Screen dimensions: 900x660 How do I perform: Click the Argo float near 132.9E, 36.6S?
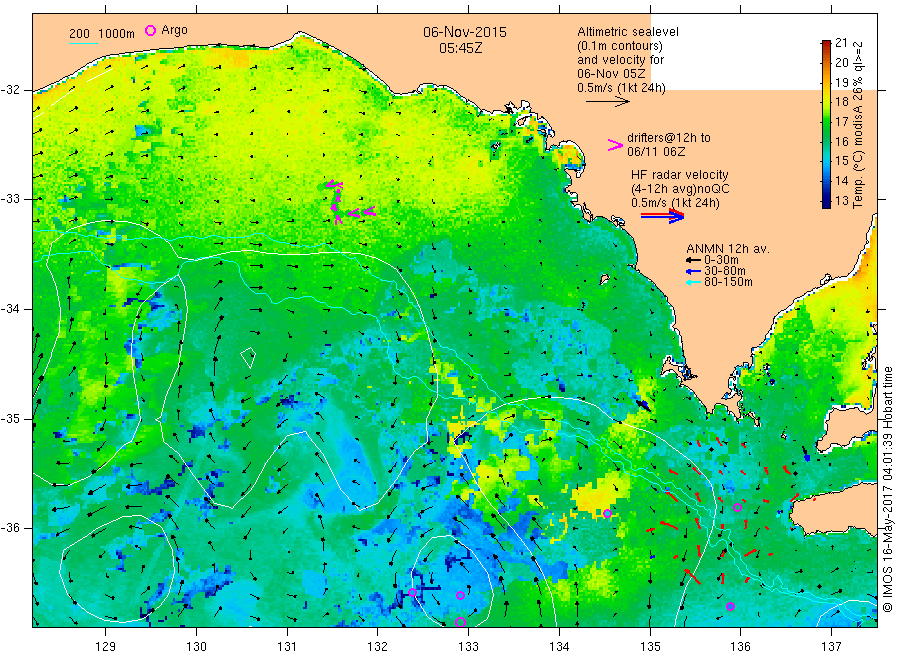460,595
